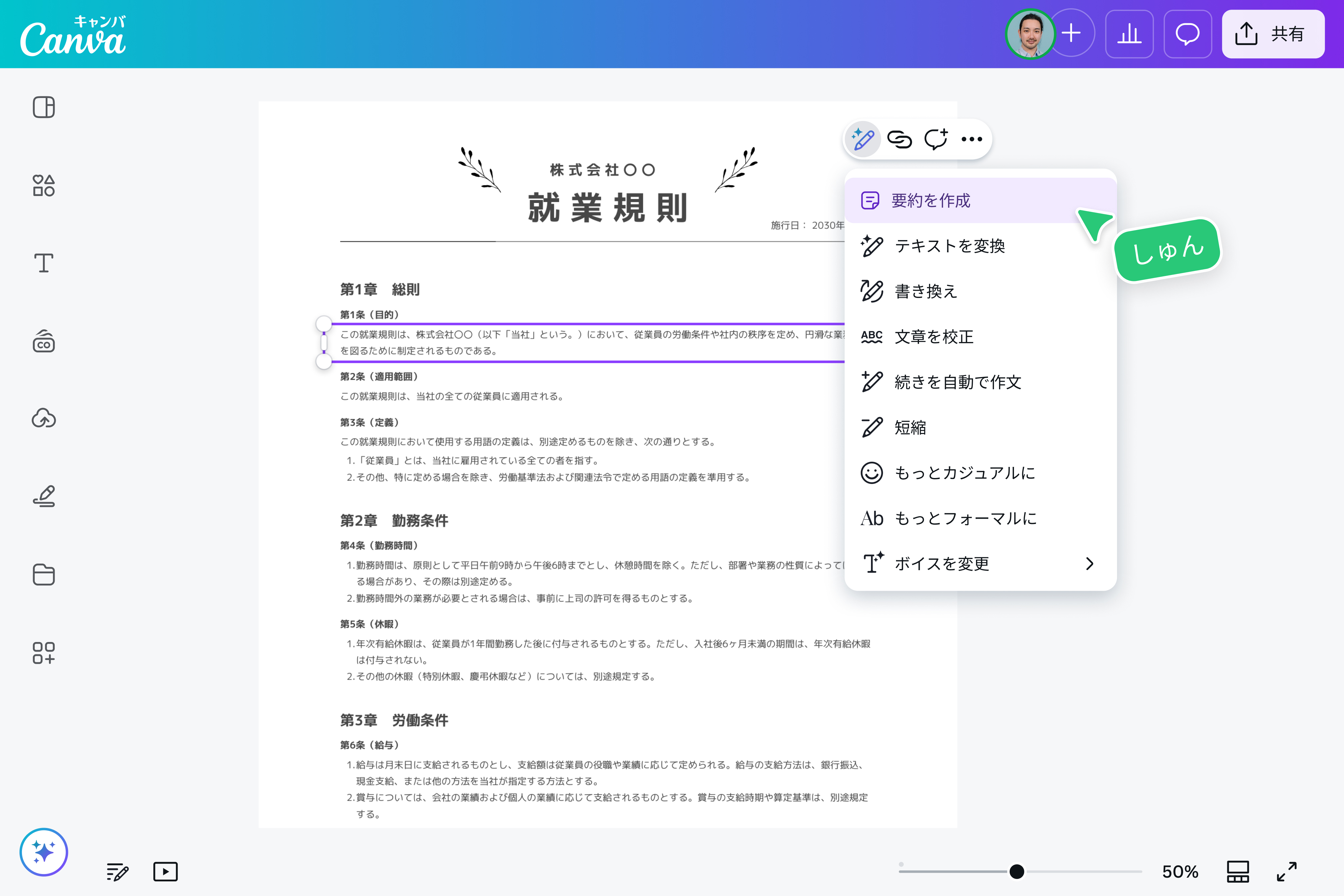Click the bottom selection handle of selected text block

pos(324,361)
